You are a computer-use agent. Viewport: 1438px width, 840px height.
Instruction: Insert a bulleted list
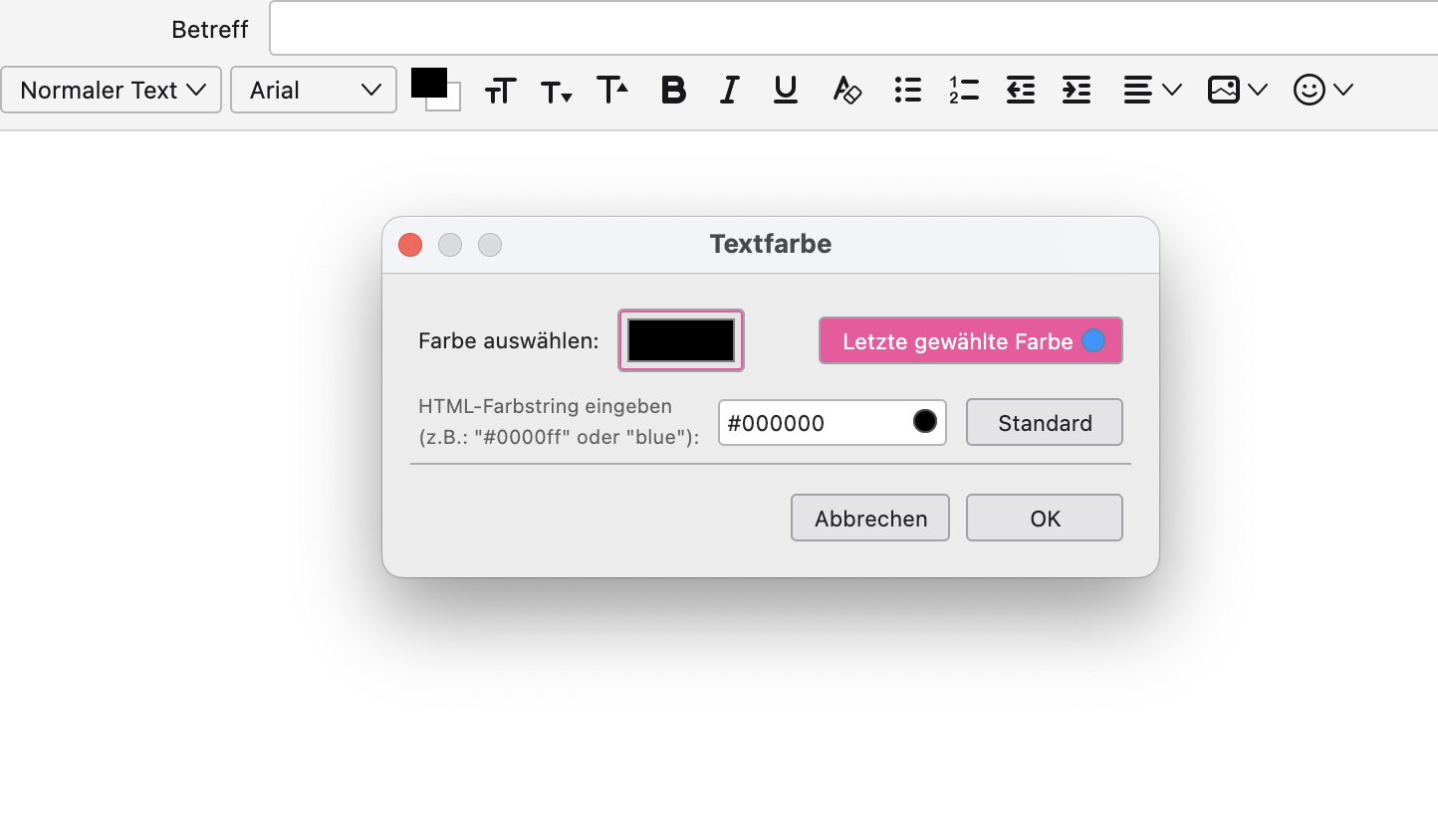(x=907, y=90)
